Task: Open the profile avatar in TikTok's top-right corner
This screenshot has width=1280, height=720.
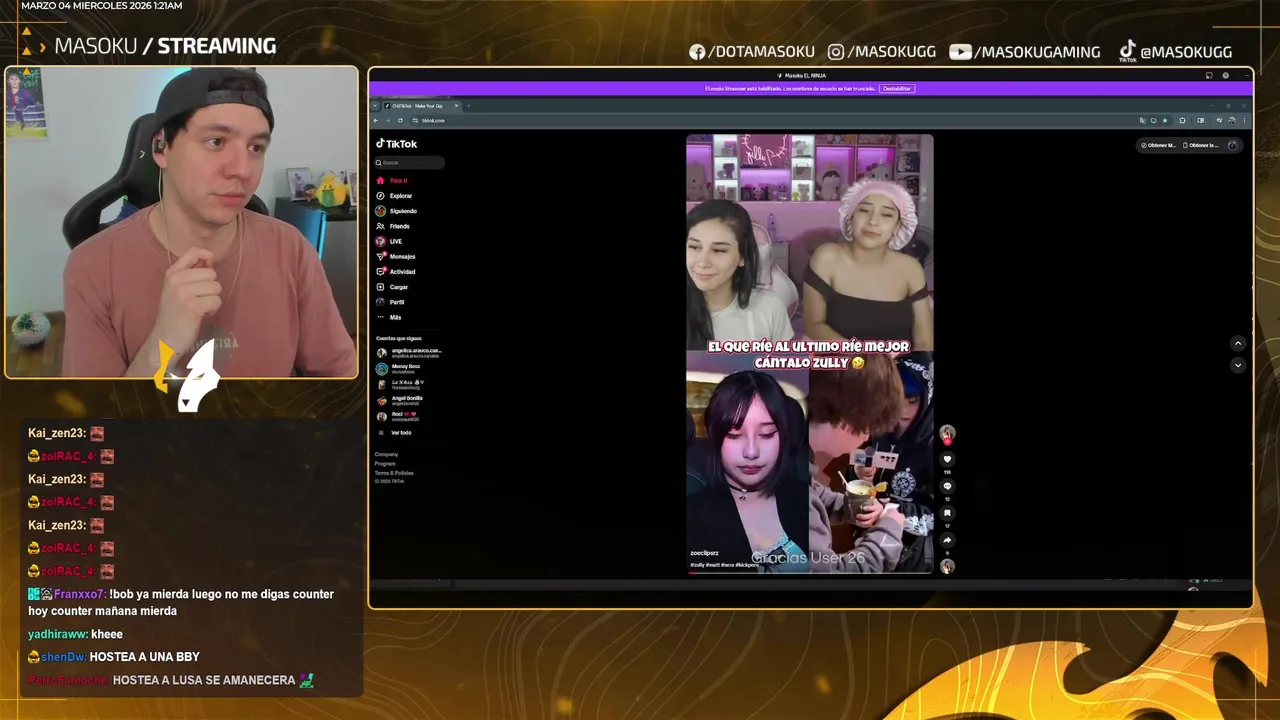Action: [1233, 145]
